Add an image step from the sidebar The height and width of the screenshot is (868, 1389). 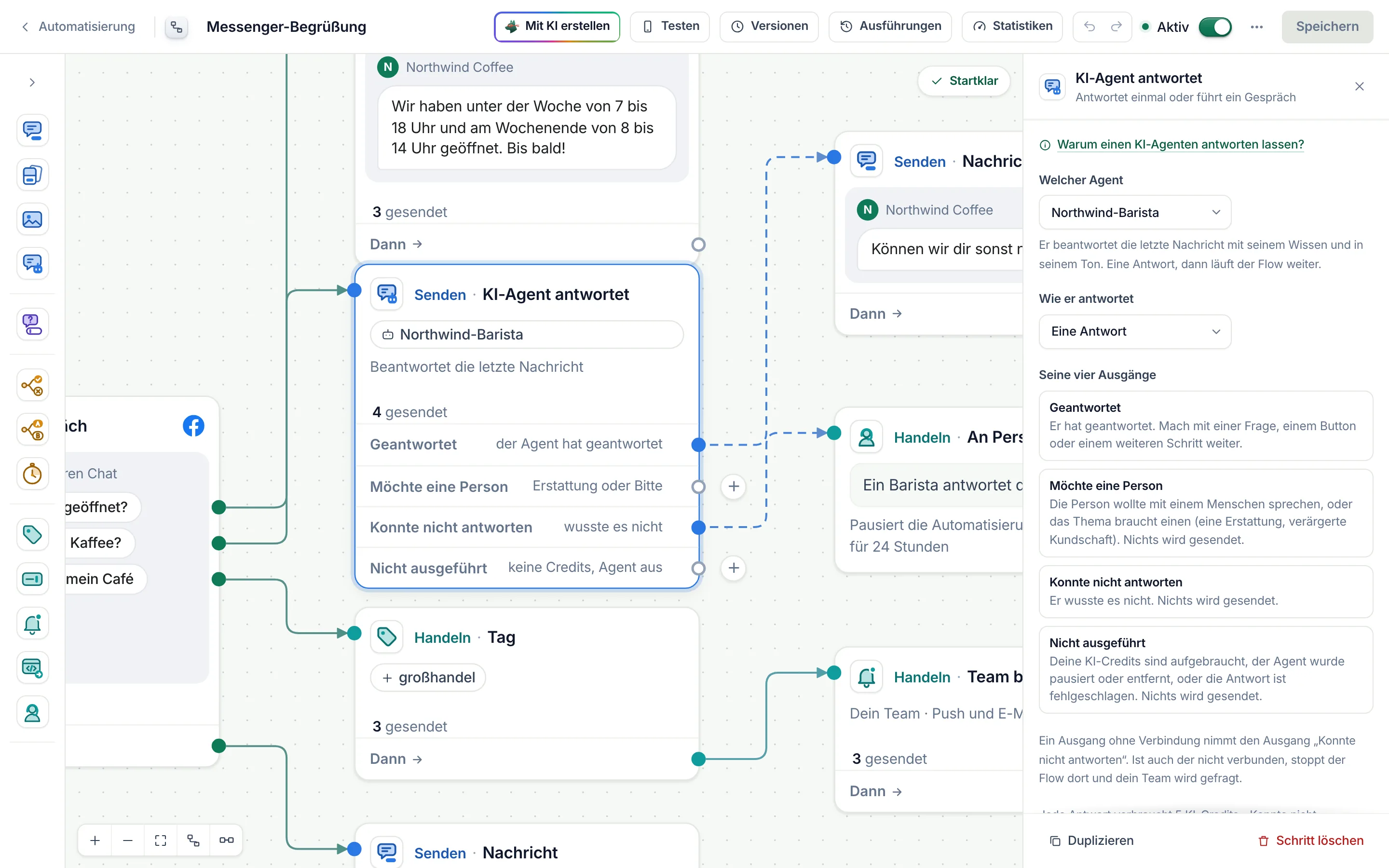tap(32, 219)
